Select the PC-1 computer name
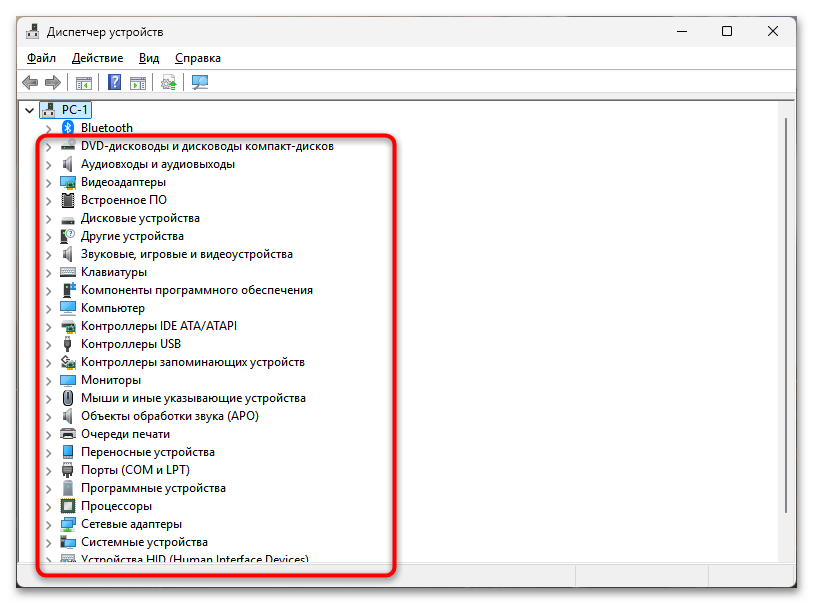Screen dimensions: 813x604 tap(75, 109)
